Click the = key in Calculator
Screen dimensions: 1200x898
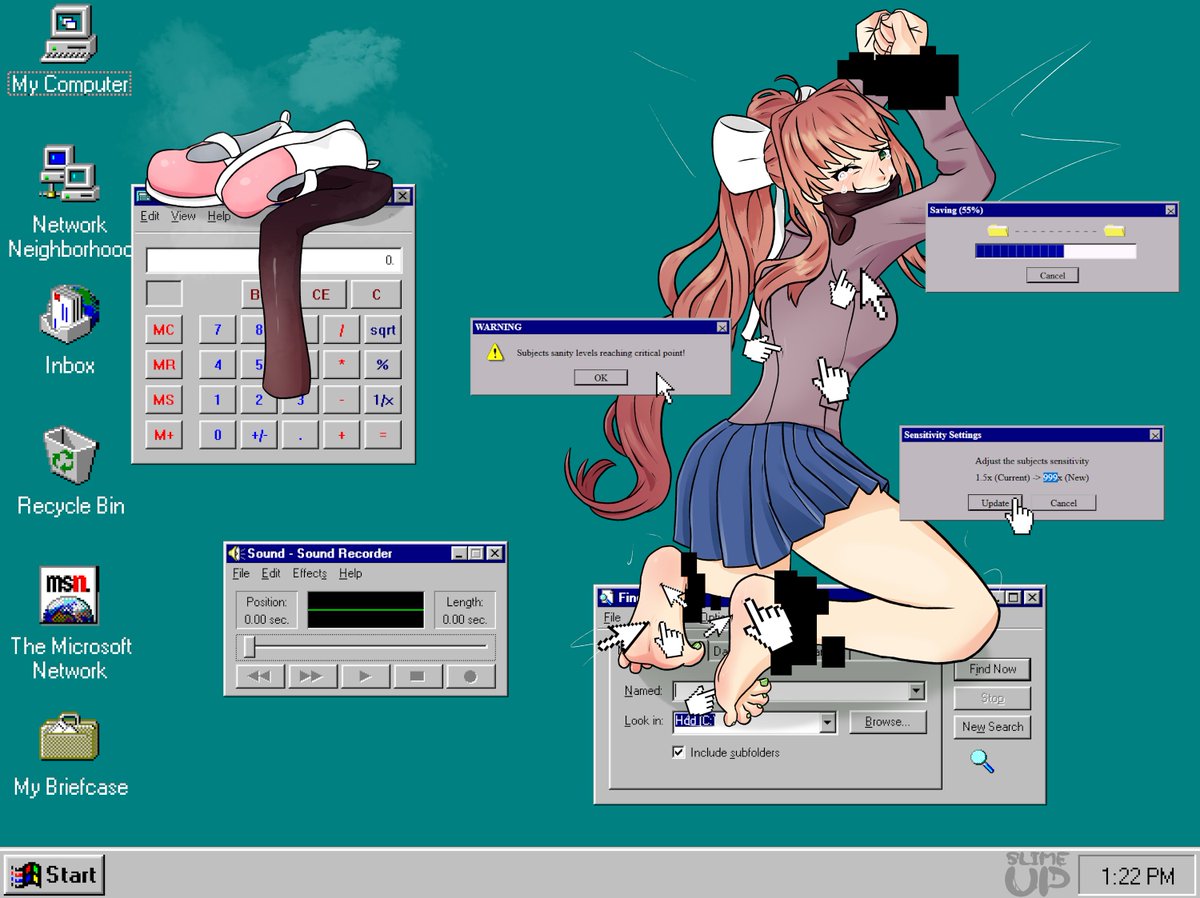pyautogui.click(x=382, y=435)
